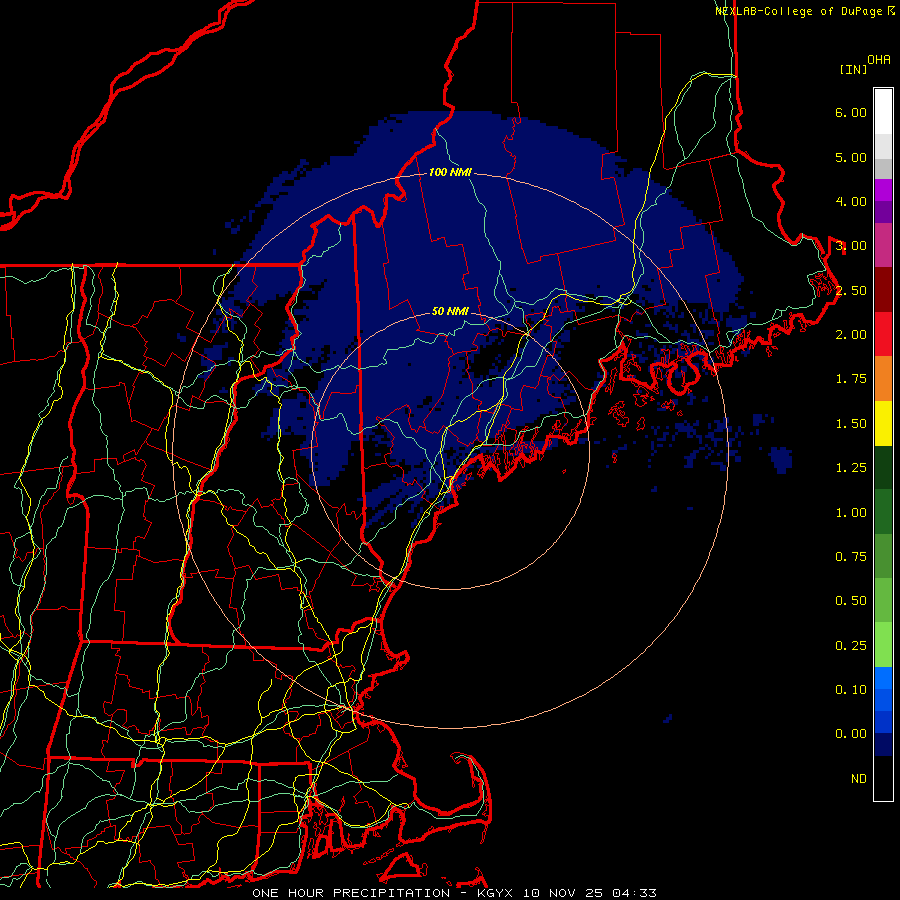Image resolution: width=900 pixels, height=900 pixels.
Task: Click the ONE HOUR PRECIPITATION caption text
Action: pos(351,893)
